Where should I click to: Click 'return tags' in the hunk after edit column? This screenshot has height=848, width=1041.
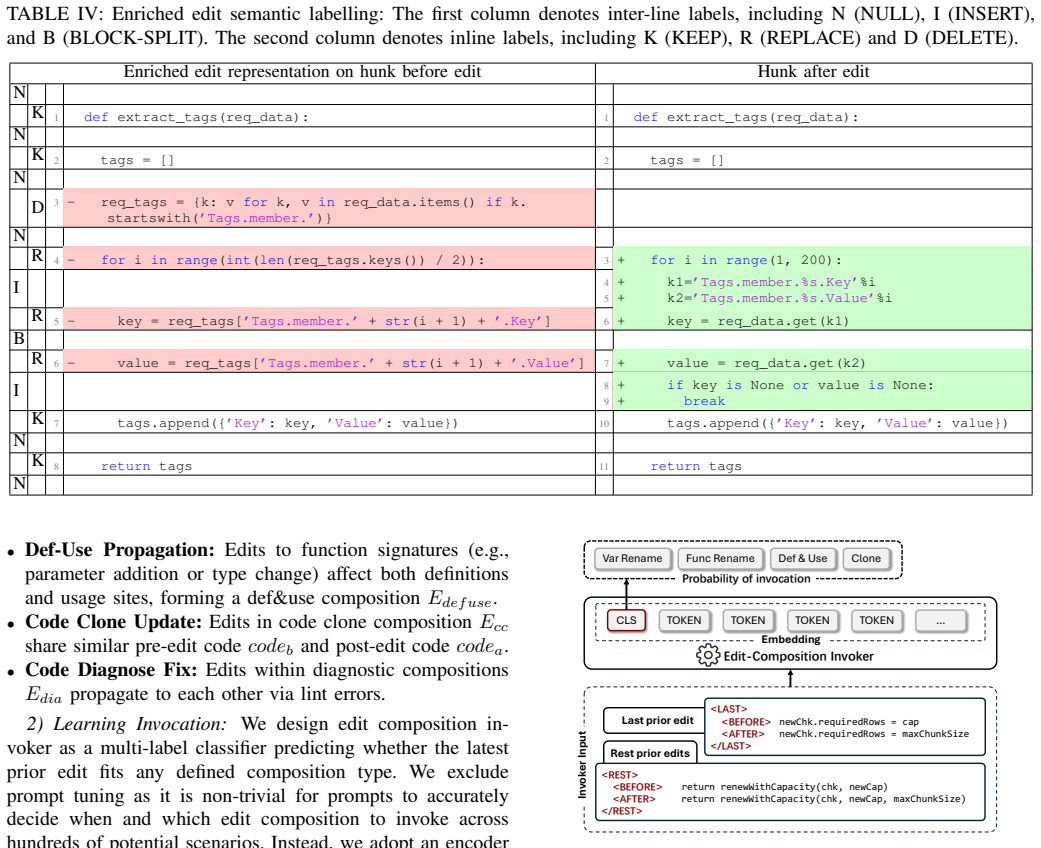(696, 466)
